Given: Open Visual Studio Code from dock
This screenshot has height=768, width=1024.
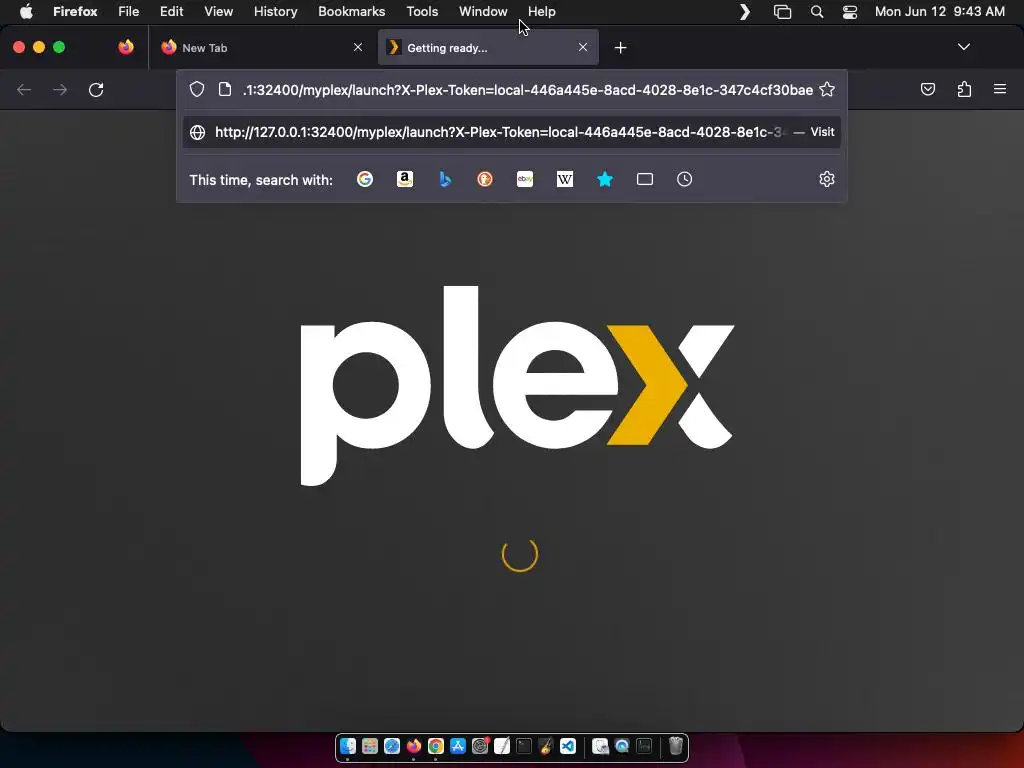Looking at the screenshot, I should (568, 746).
